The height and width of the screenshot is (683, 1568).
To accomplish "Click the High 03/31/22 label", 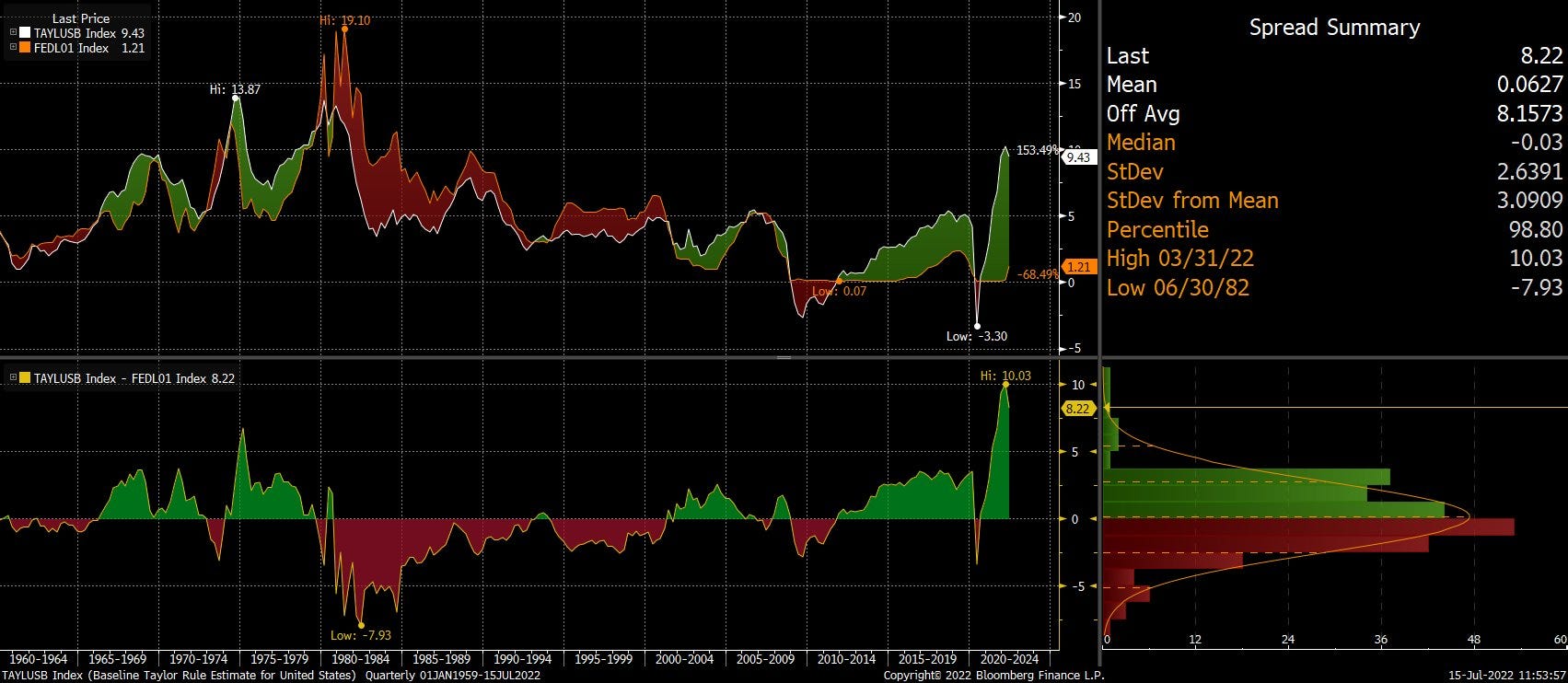I will tap(1180, 259).
